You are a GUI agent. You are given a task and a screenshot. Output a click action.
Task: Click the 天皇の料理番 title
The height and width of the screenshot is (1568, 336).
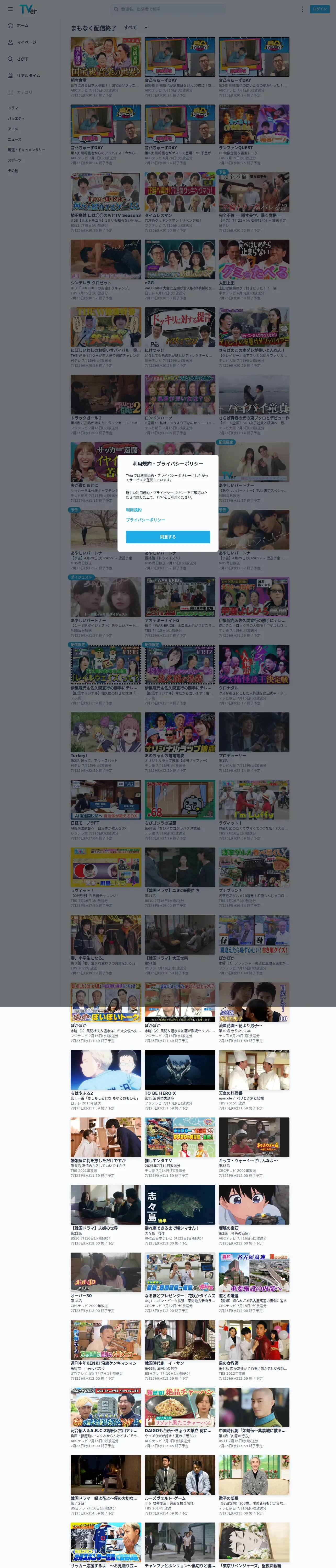[x=231, y=1093]
